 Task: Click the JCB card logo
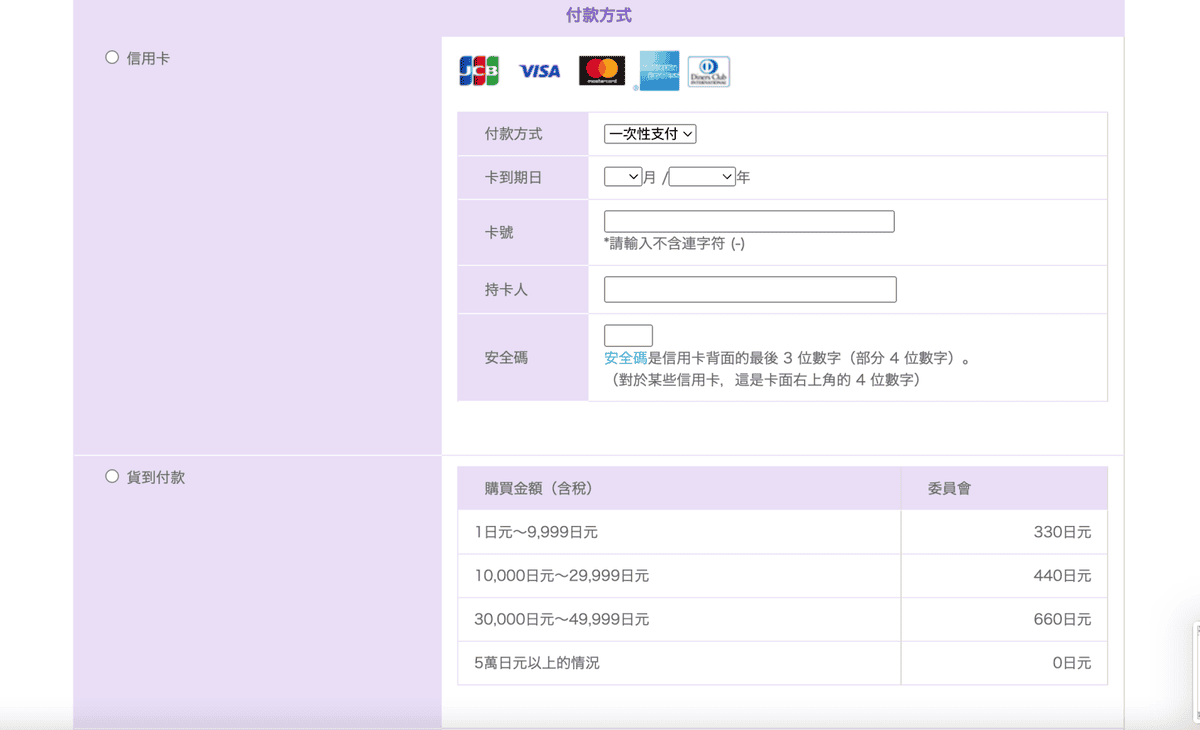pos(479,71)
